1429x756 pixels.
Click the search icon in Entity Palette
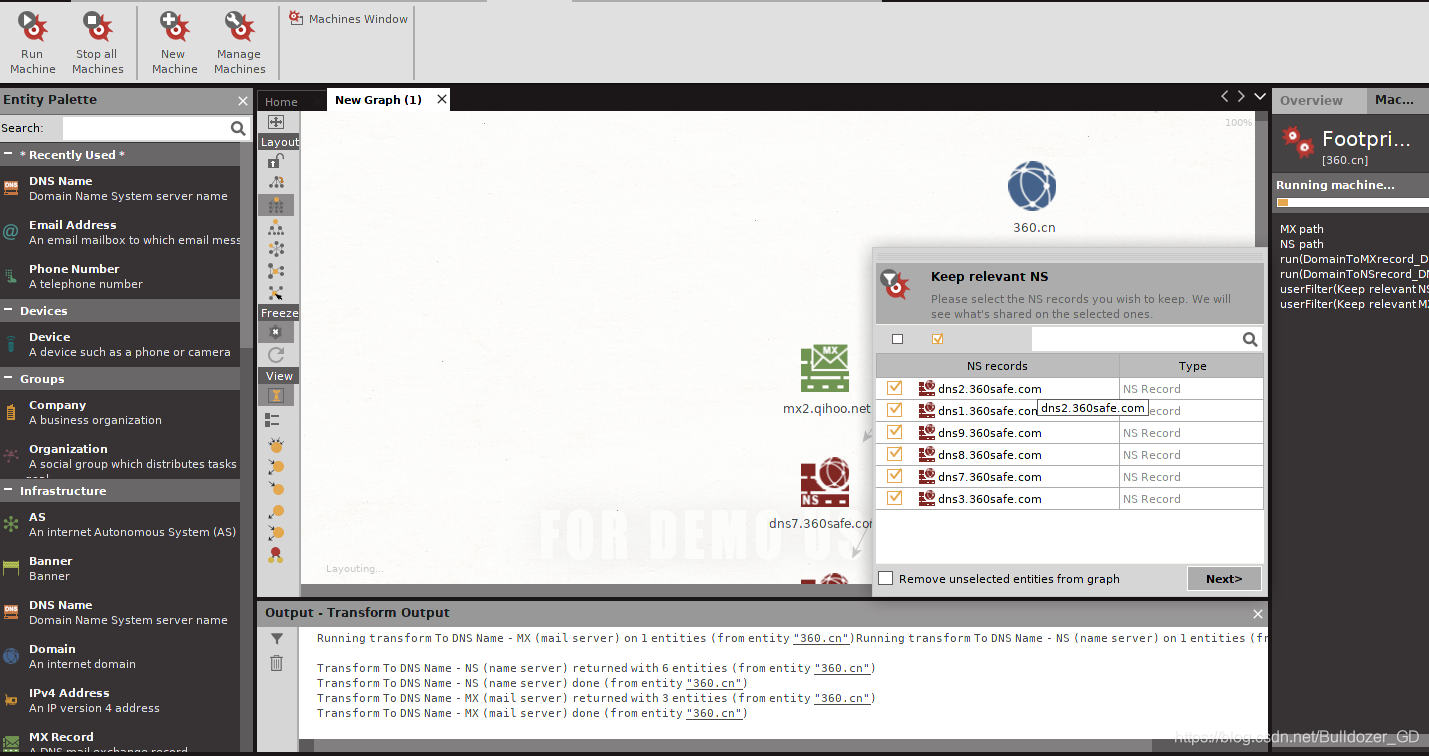(238, 128)
